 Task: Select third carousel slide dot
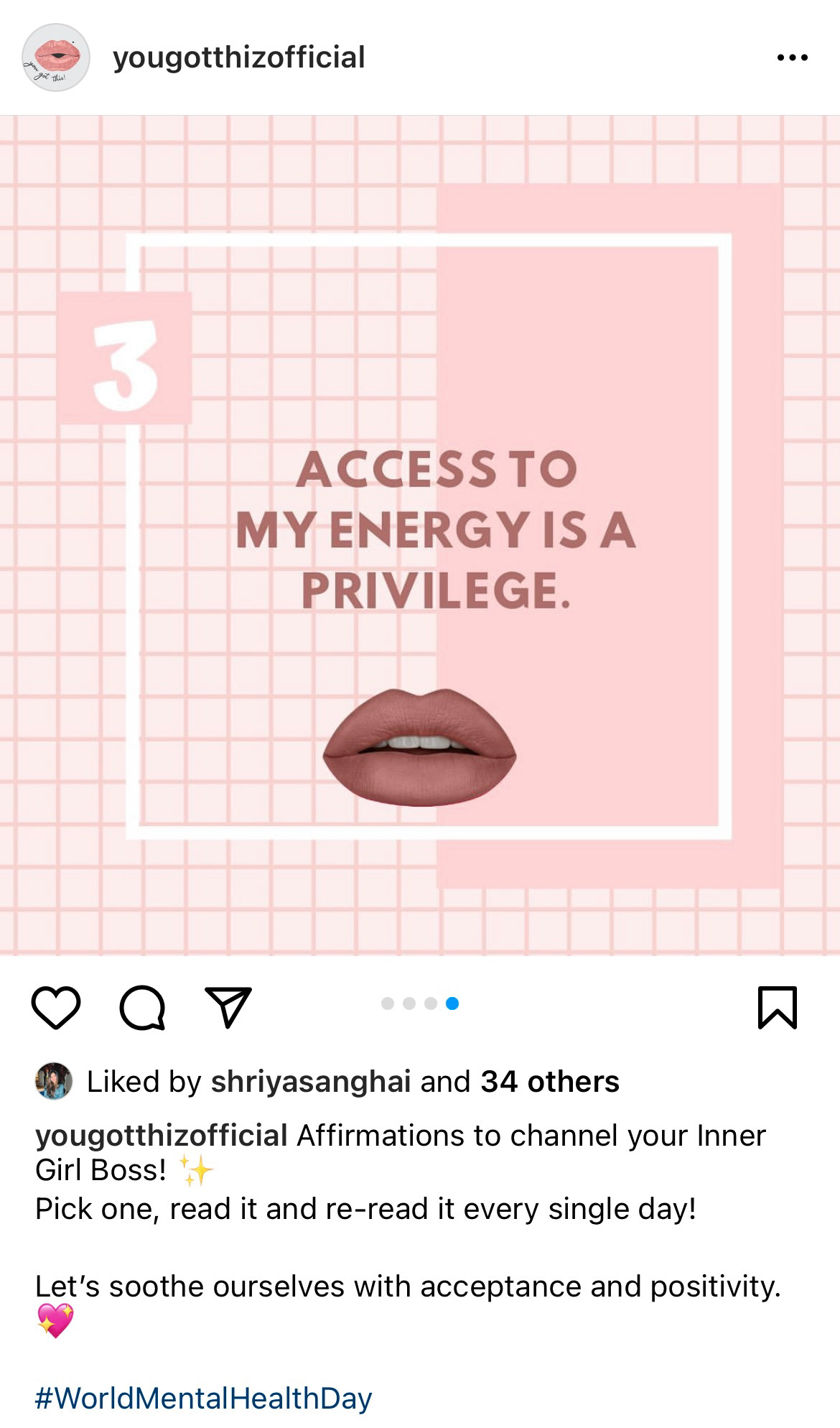(431, 1003)
